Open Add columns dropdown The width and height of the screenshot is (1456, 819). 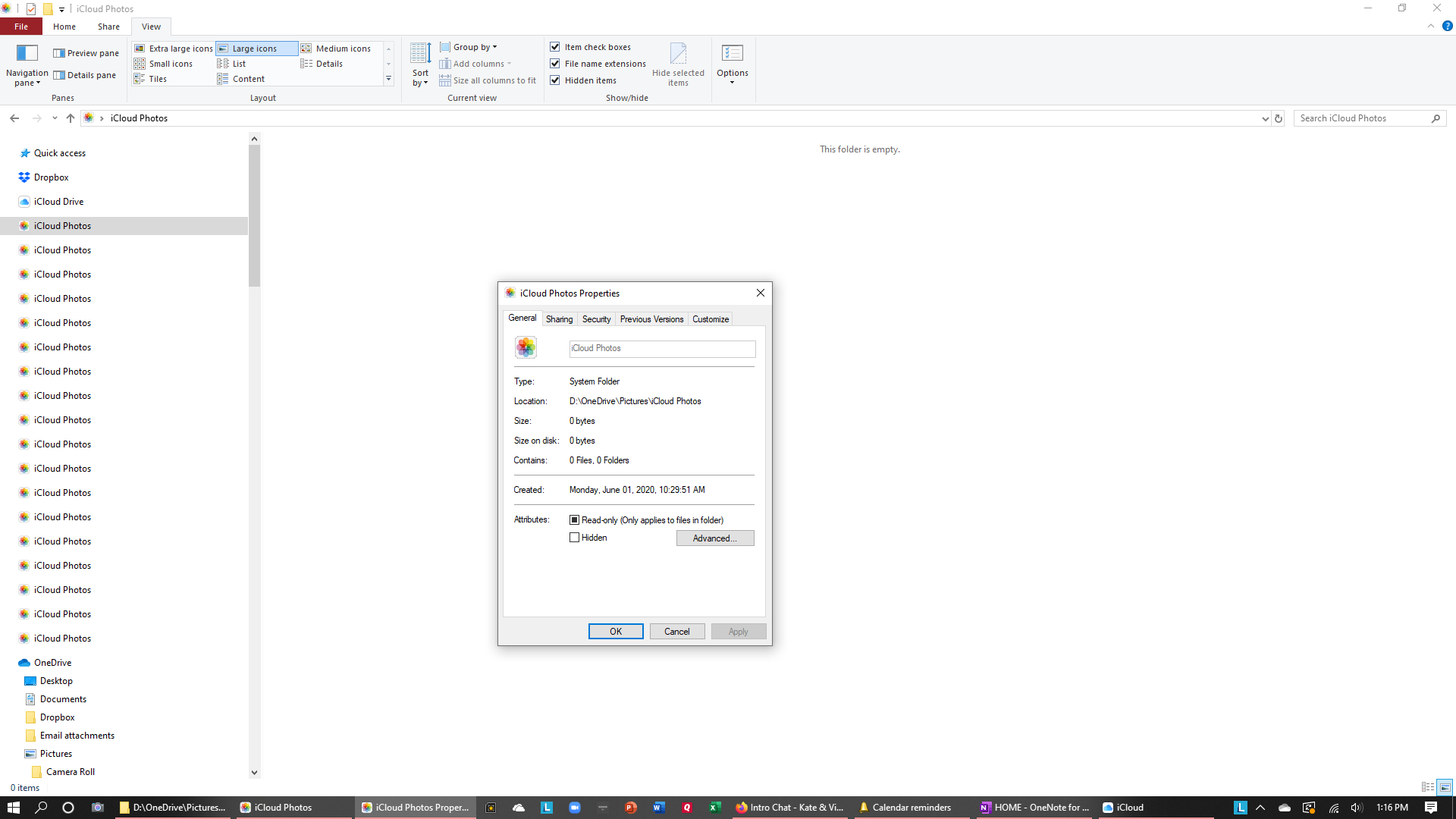pyautogui.click(x=475, y=64)
